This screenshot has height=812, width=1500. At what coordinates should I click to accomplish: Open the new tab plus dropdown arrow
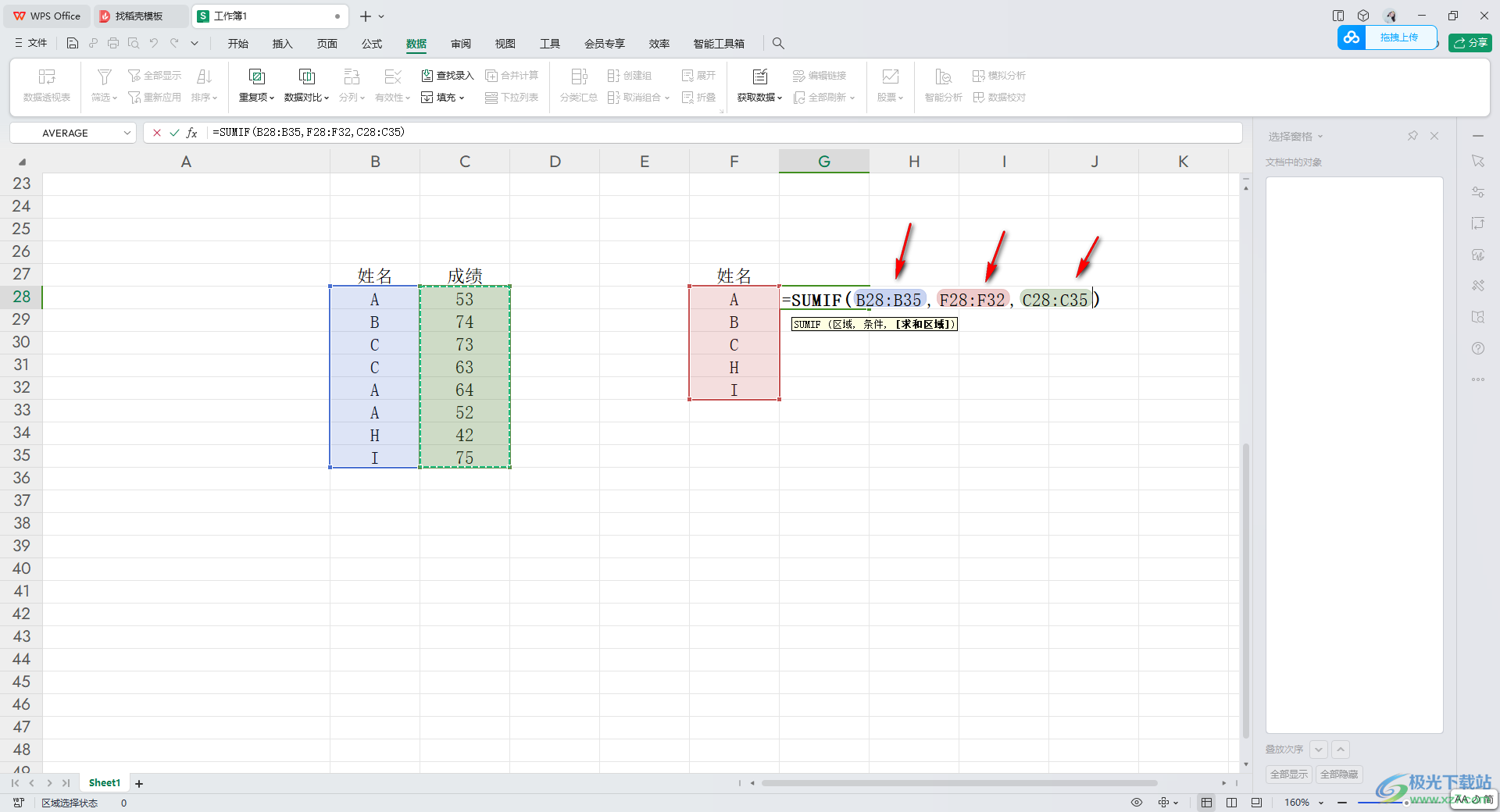tap(381, 16)
